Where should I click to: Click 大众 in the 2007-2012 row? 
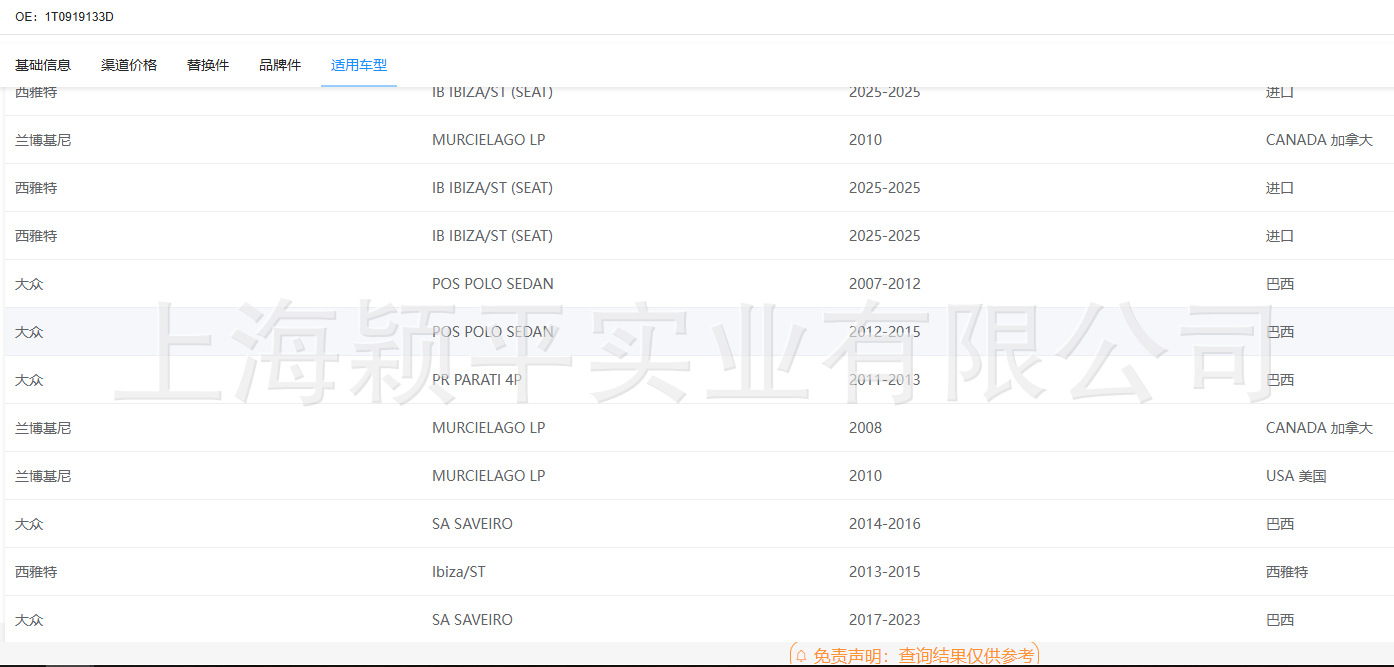(x=29, y=284)
